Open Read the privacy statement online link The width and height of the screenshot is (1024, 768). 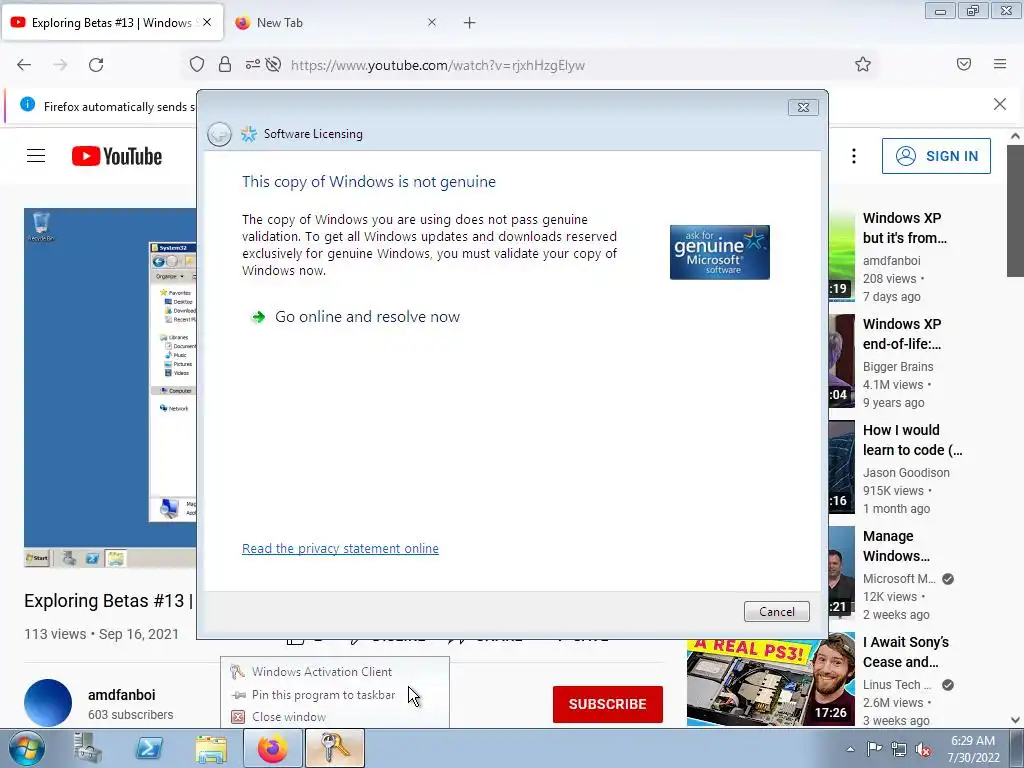click(x=340, y=549)
